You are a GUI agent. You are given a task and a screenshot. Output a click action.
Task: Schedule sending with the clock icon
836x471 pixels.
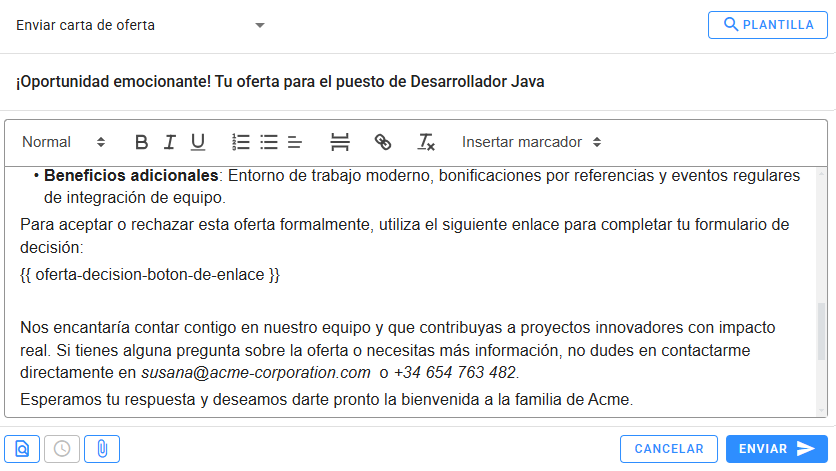[x=62, y=449]
